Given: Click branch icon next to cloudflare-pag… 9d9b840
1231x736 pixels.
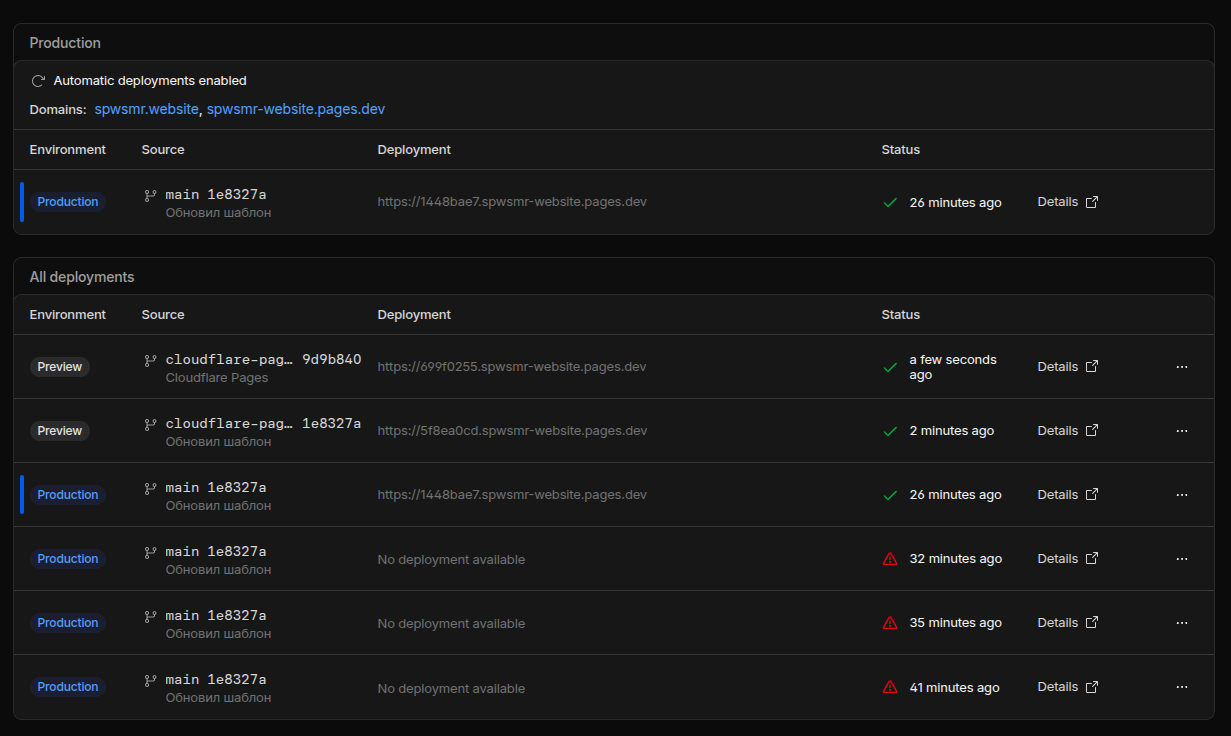Looking at the screenshot, I should (x=151, y=360).
